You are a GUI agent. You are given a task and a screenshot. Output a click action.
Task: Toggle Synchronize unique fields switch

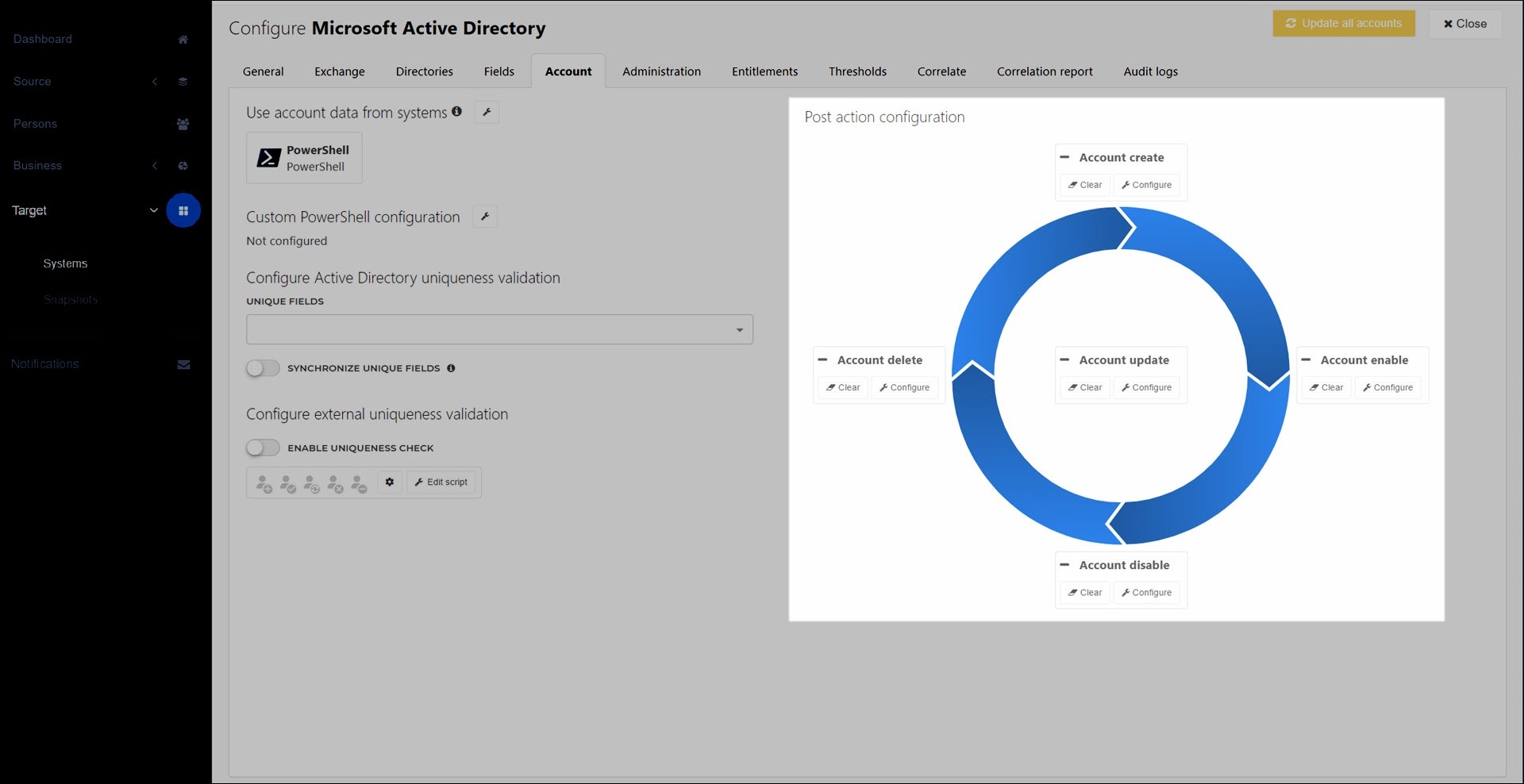263,368
